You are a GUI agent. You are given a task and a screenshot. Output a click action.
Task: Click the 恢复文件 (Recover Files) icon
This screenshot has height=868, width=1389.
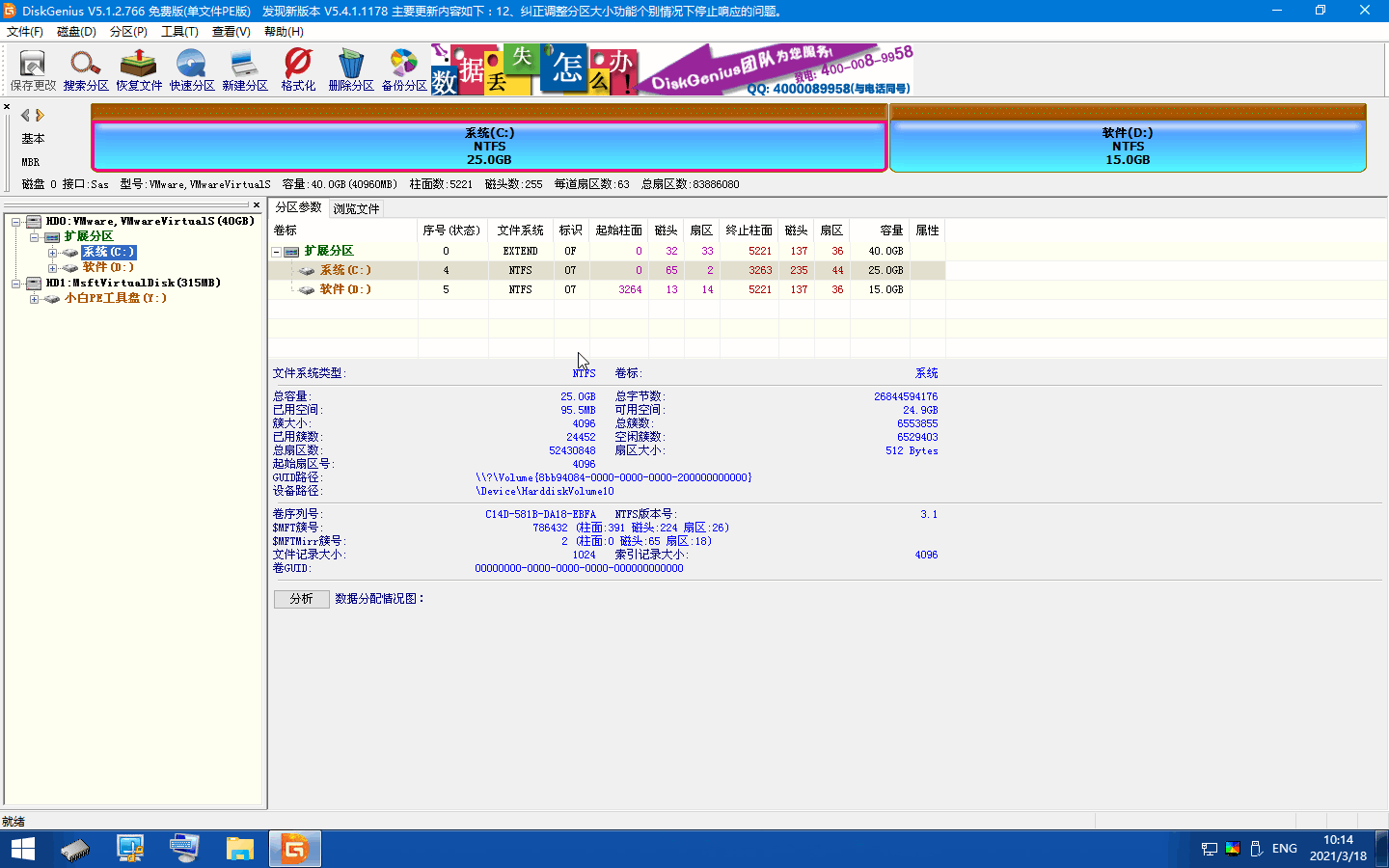pos(139,70)
